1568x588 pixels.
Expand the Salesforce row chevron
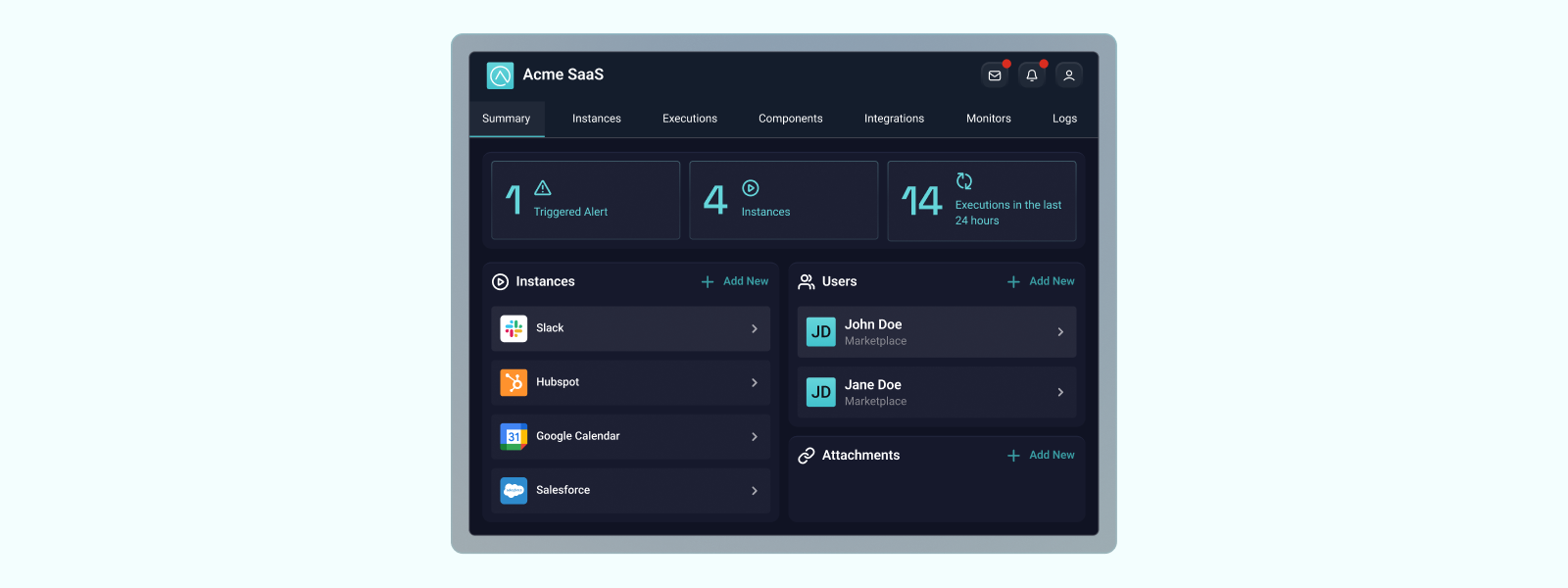click(755, 491)
